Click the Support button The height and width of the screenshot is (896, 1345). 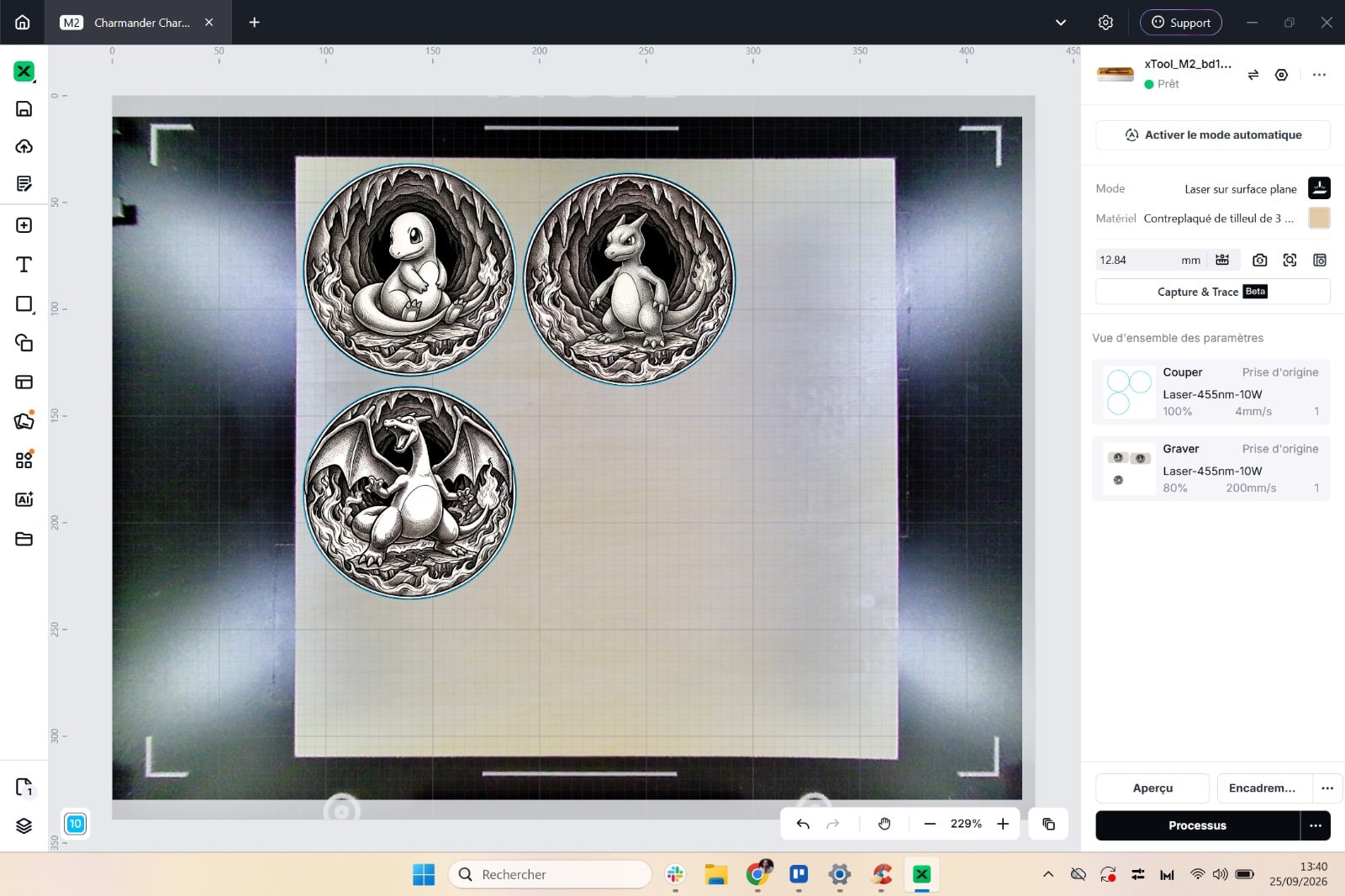[1180, 23]
